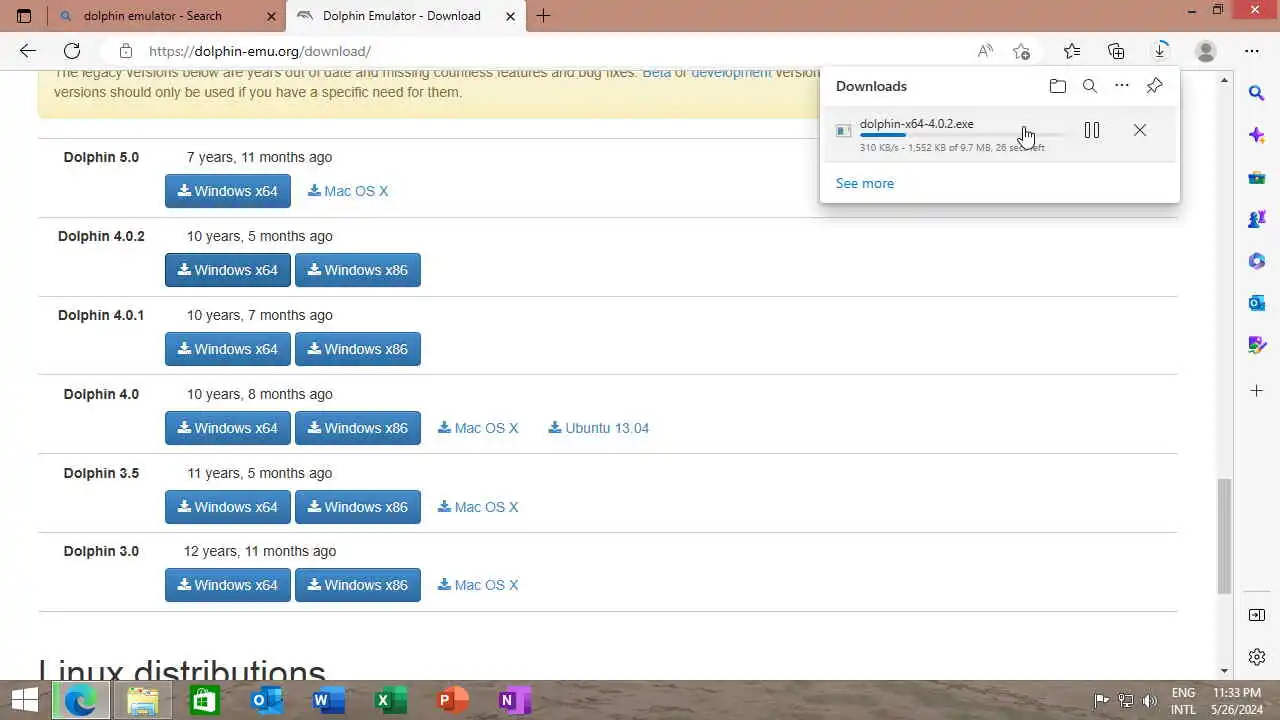The image size is (1280, 720).
Task: Open sidebar Search icon
Action: tap(1257, 93)
